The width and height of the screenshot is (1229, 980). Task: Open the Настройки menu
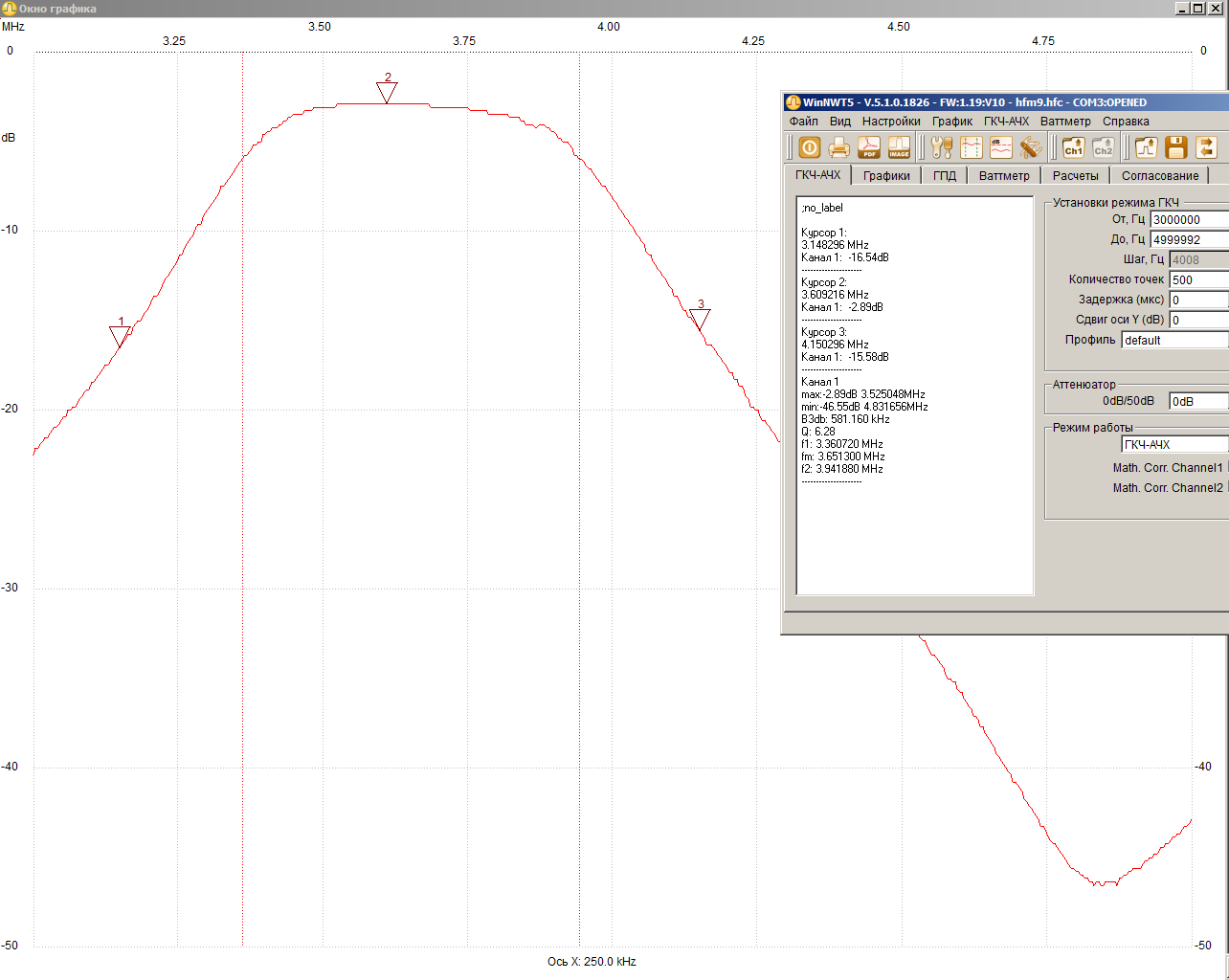point(891,122)
